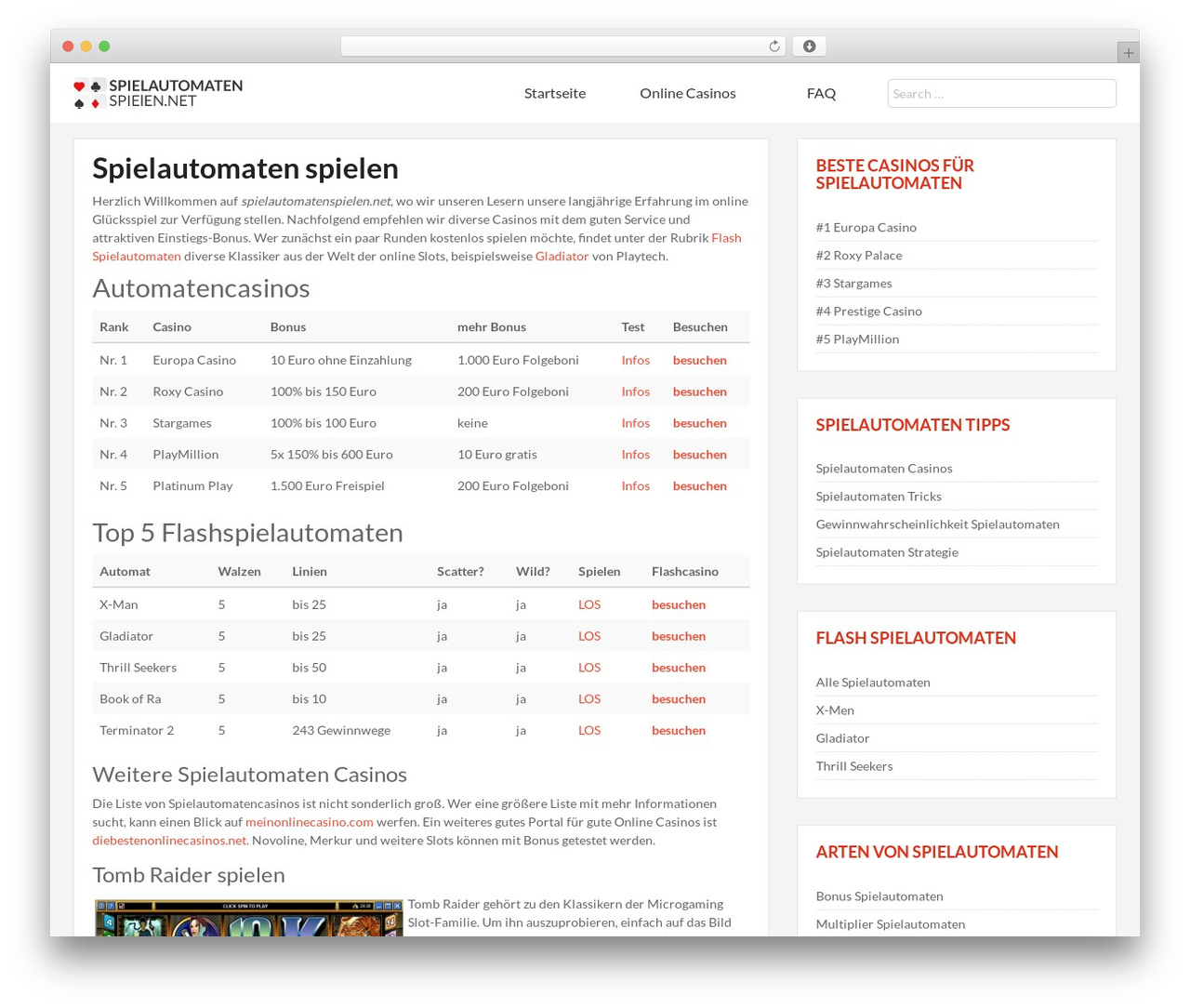Screen dimensions: 1190x1008
Task: Click the Tomb Raider slot thumbnail
Action: tap(248, 918)
